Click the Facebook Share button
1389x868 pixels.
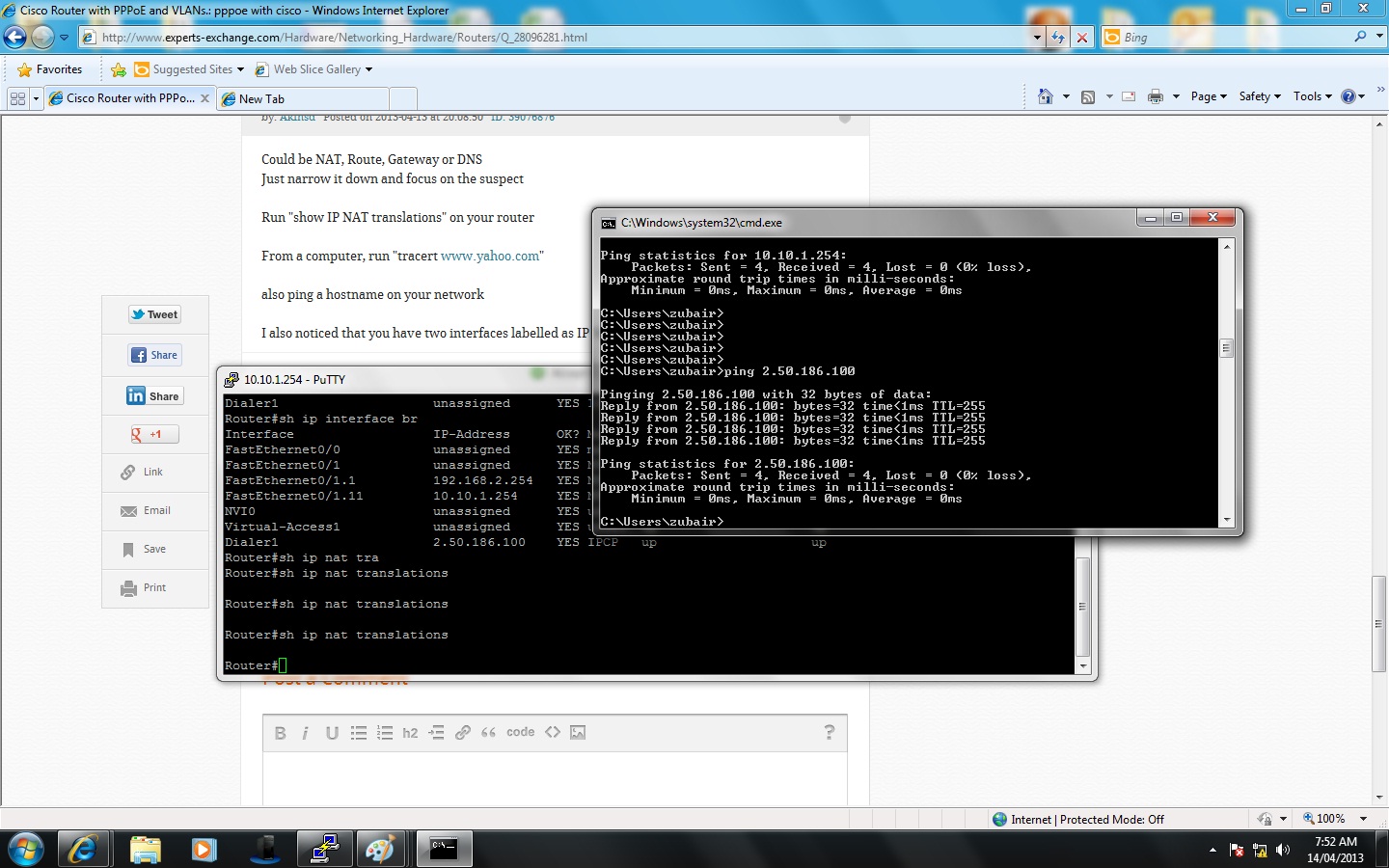point(154,355)
